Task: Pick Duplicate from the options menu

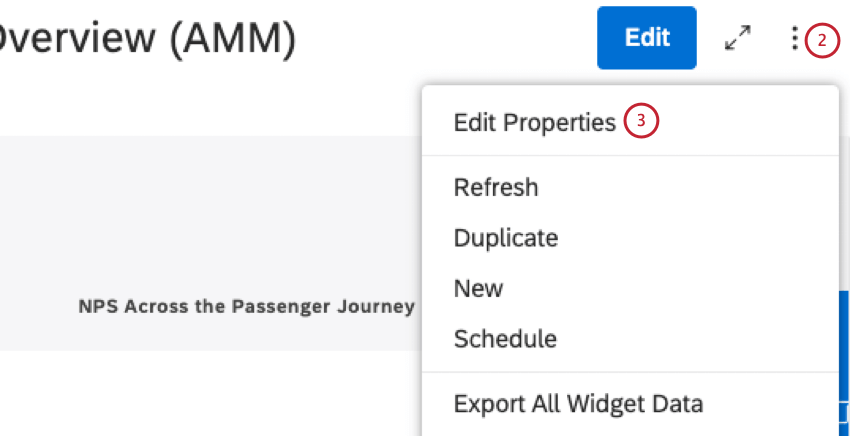Action: pos(505,238)
